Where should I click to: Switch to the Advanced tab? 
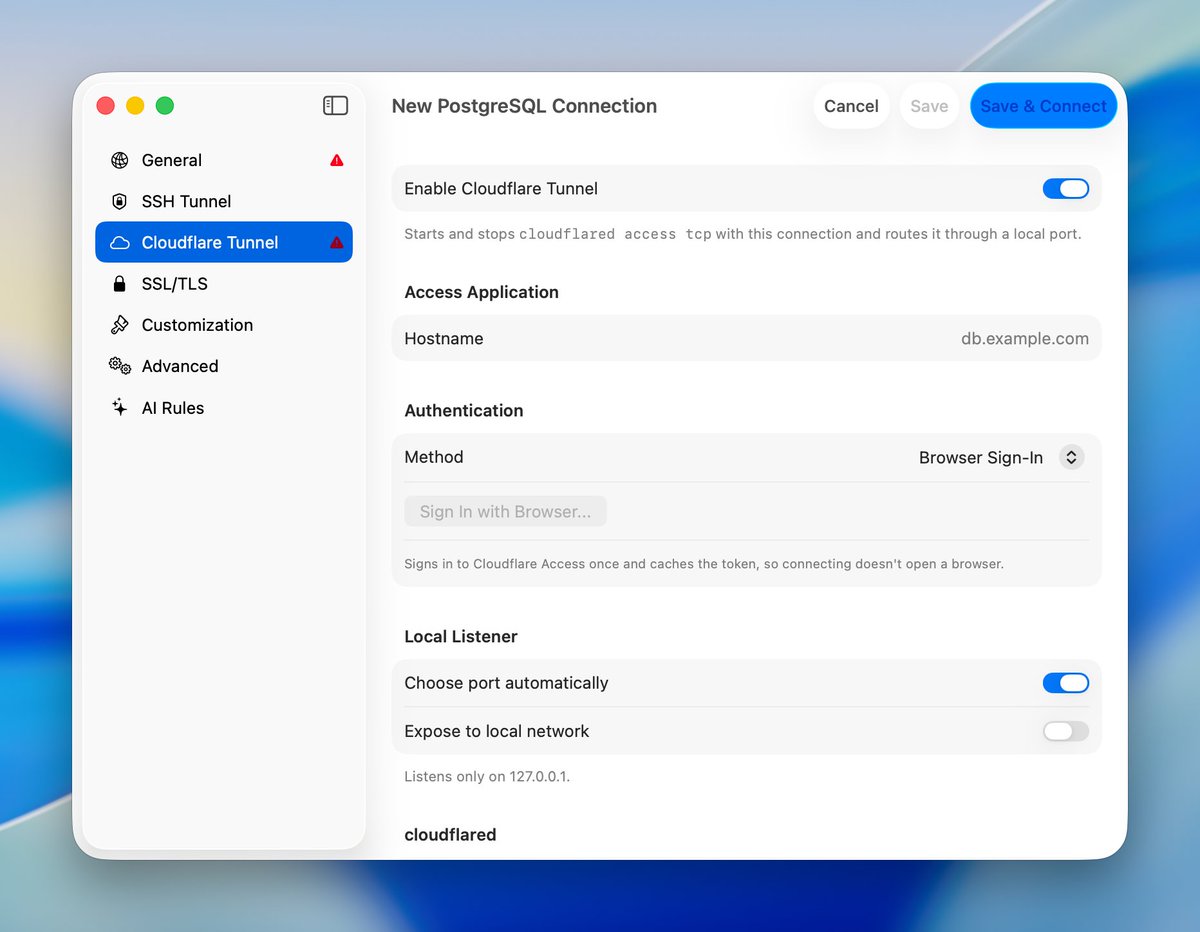[224, 366]
